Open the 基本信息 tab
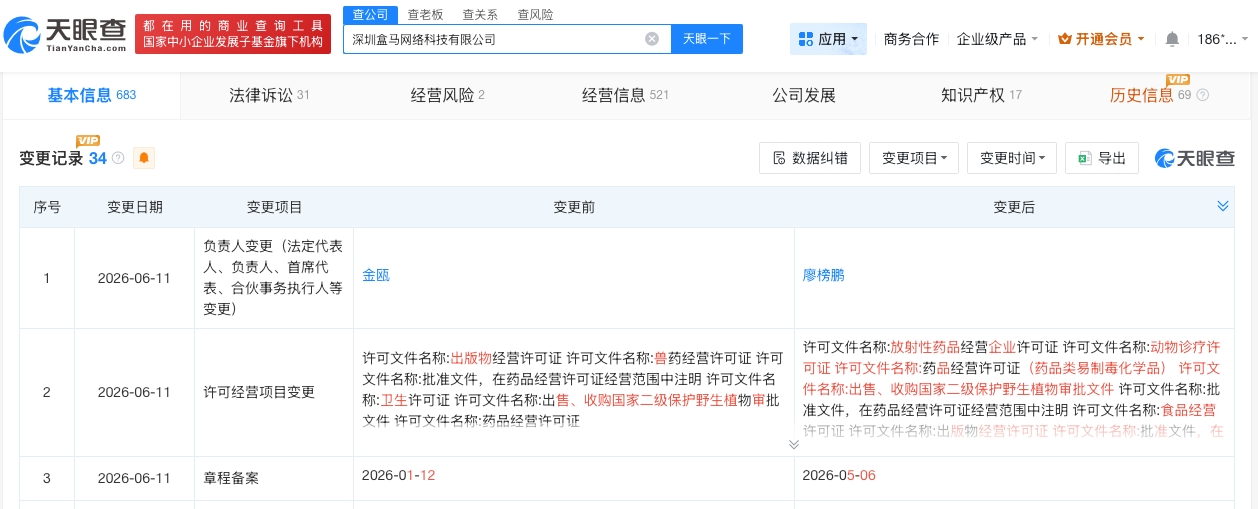Viewport: 1258px width, 509px height. (x=92, y=96)
